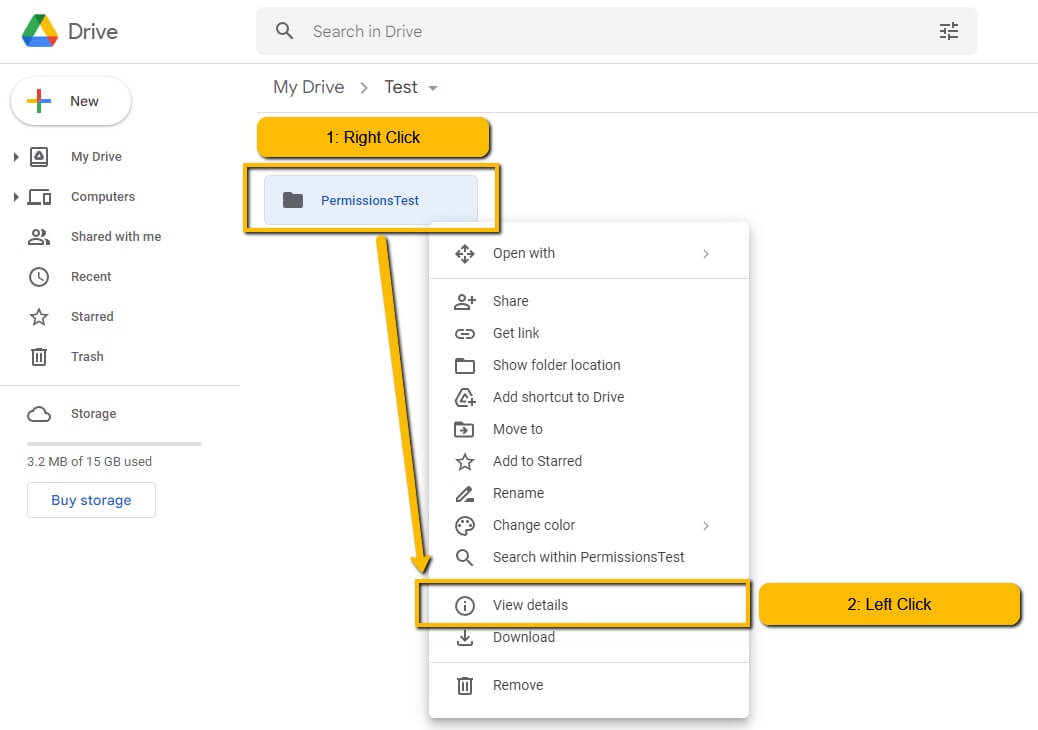Choose Add to Starred option
Viewport: 1038px width, 730px height.
[537, 461]
